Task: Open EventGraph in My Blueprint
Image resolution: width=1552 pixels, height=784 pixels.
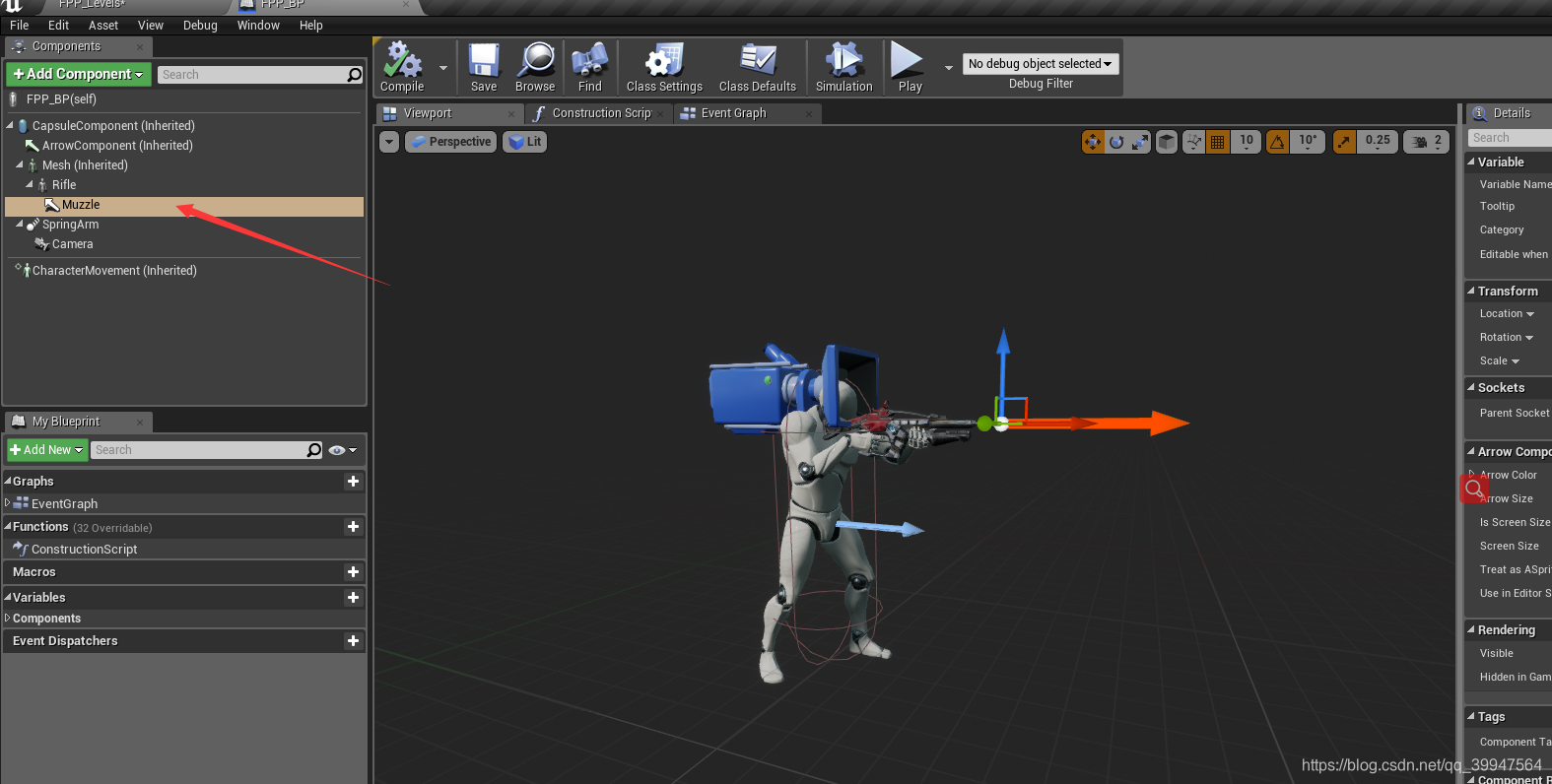Action: click(x=64, y=504)
